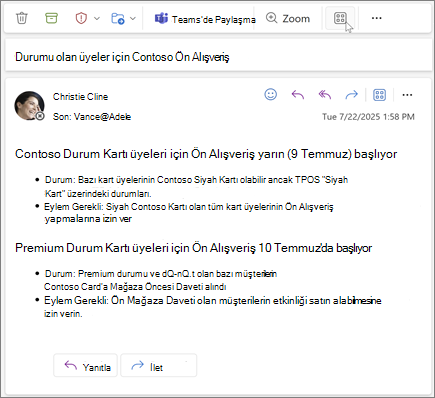The image size is (435, 398).
Task: Forward using the arrow icon in message header
Action: point(352,95)
